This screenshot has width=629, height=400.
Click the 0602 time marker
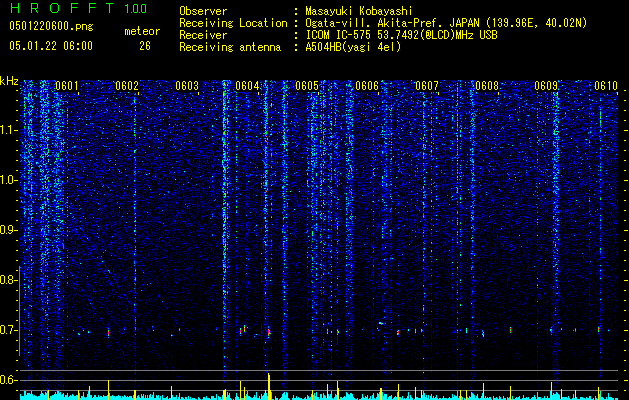[x=127, y=86]
